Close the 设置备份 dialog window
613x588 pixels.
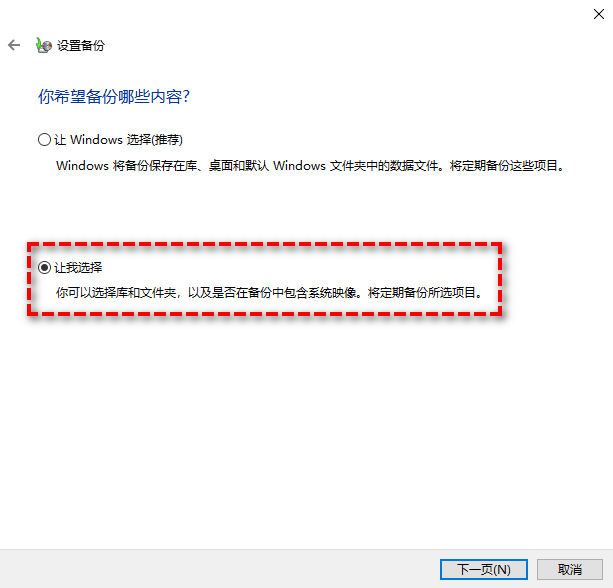[x=599, y=14]
